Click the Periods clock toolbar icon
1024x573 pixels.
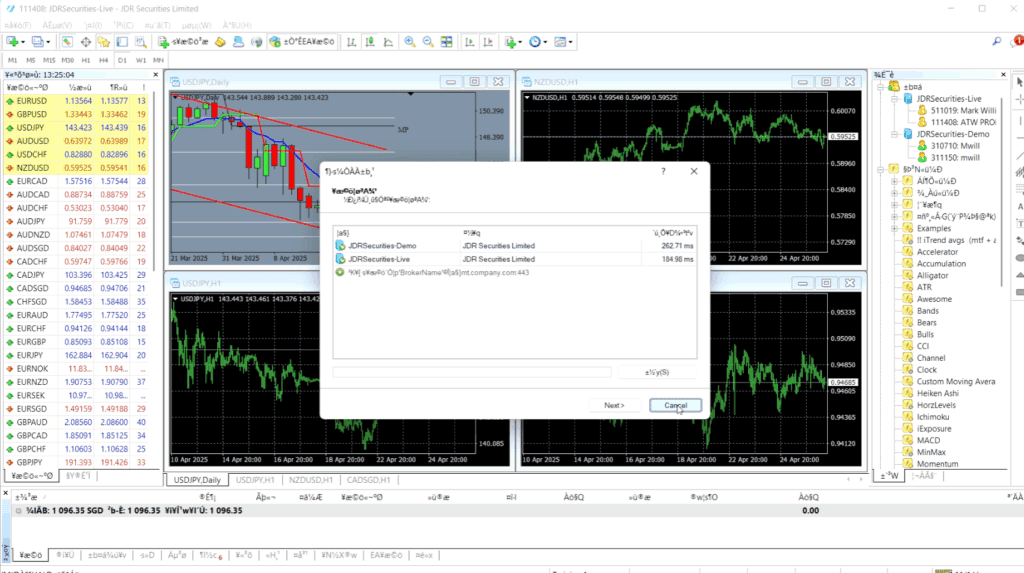point(535,42)
